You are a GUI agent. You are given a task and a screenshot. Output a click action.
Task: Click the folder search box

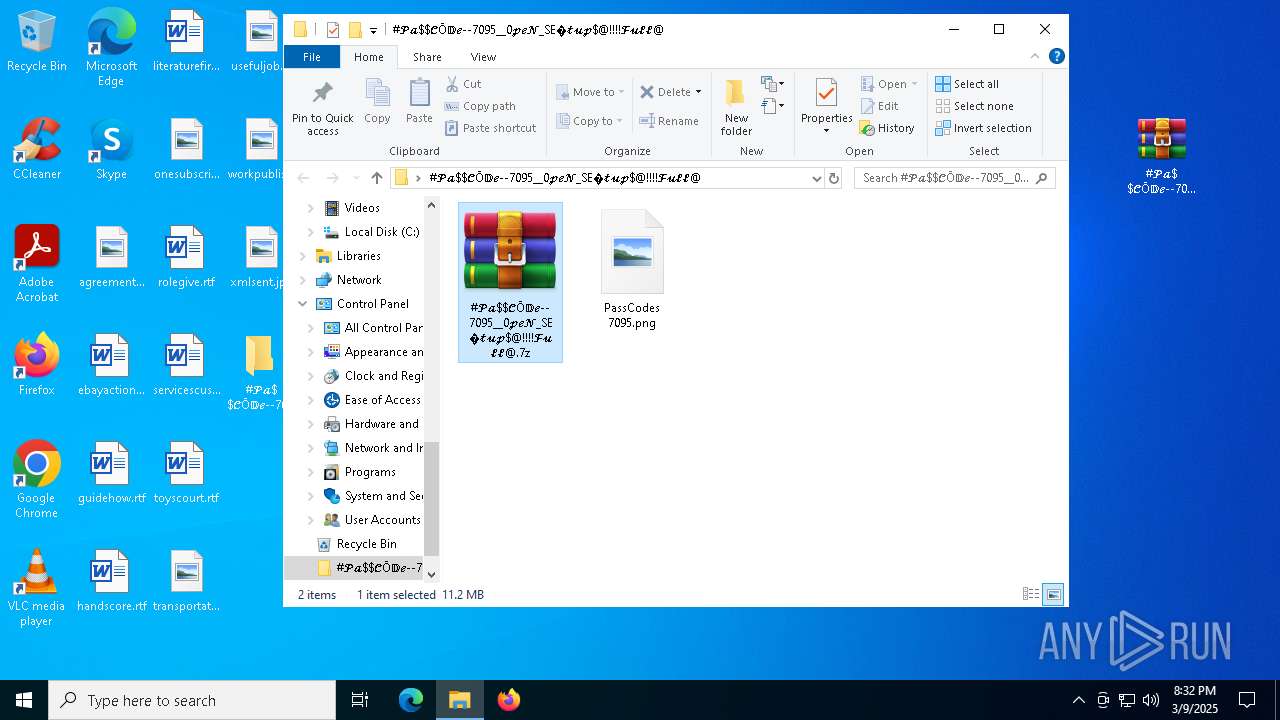(x=955, y=178)
